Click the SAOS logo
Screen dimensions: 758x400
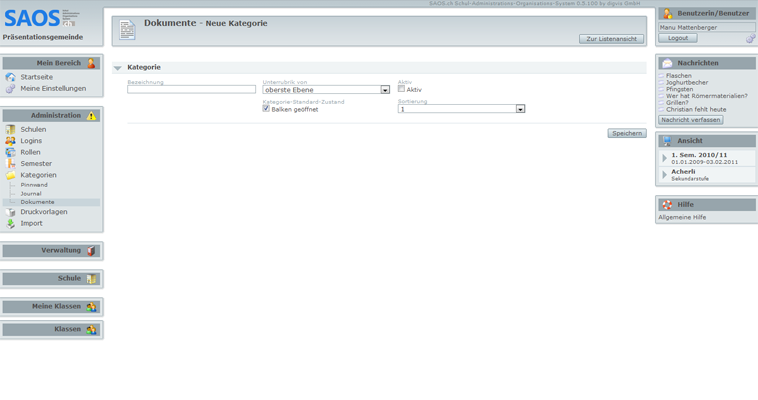pyautogui.click(x=42, y=18)
